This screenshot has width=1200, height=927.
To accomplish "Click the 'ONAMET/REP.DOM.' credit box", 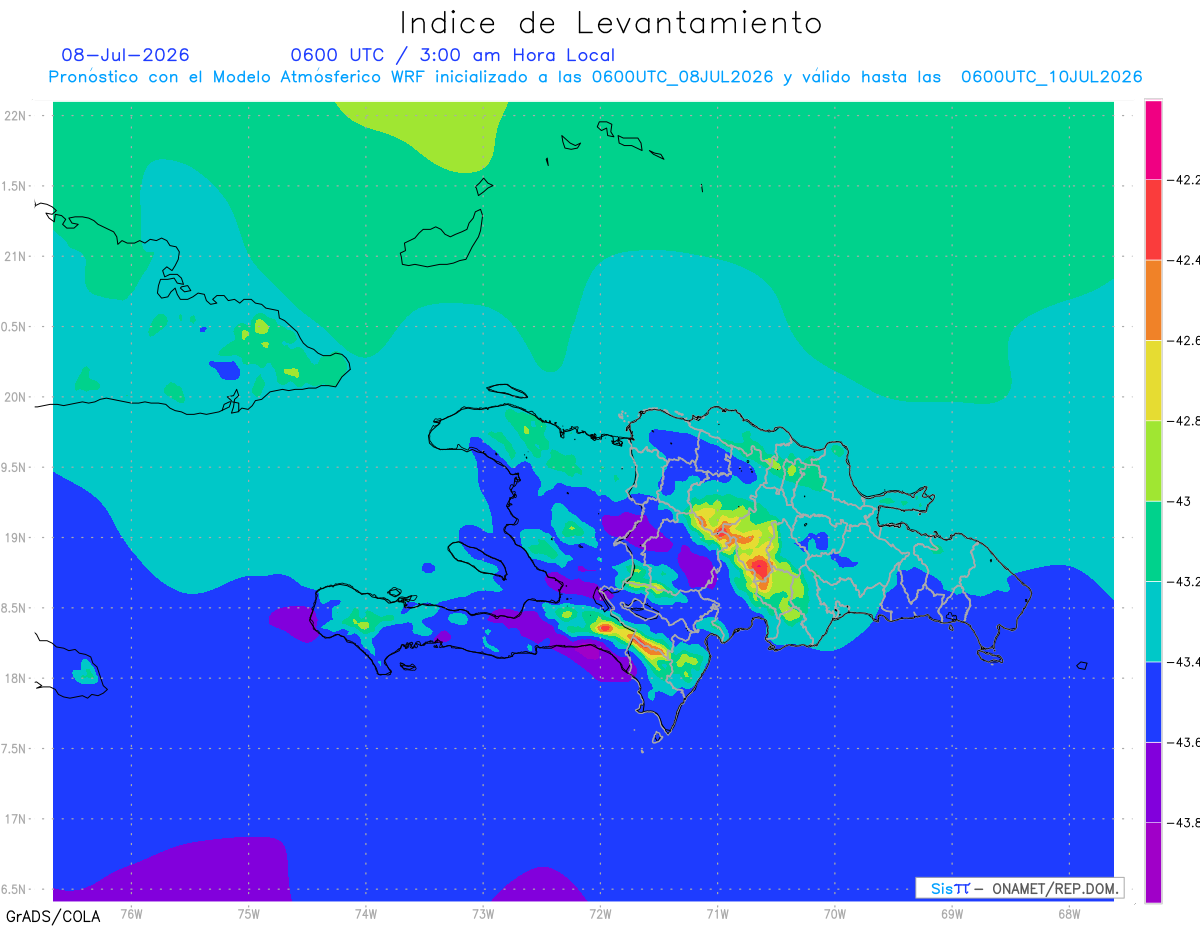I will 1019,888.
